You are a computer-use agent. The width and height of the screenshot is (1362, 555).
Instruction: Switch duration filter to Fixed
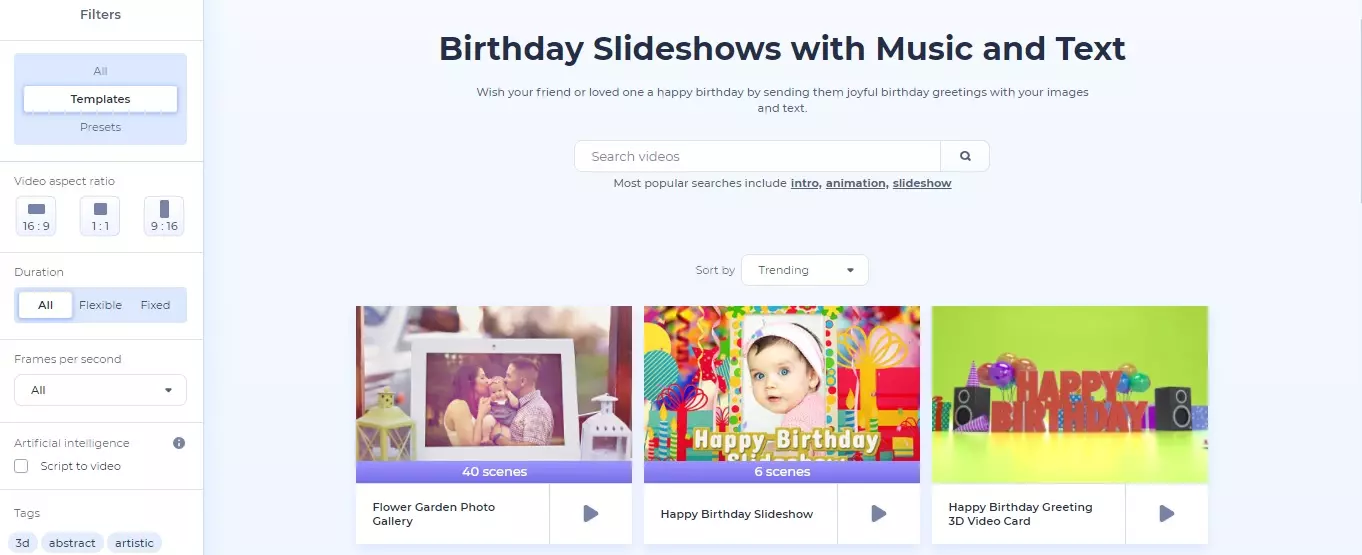(x=155, y=305)
